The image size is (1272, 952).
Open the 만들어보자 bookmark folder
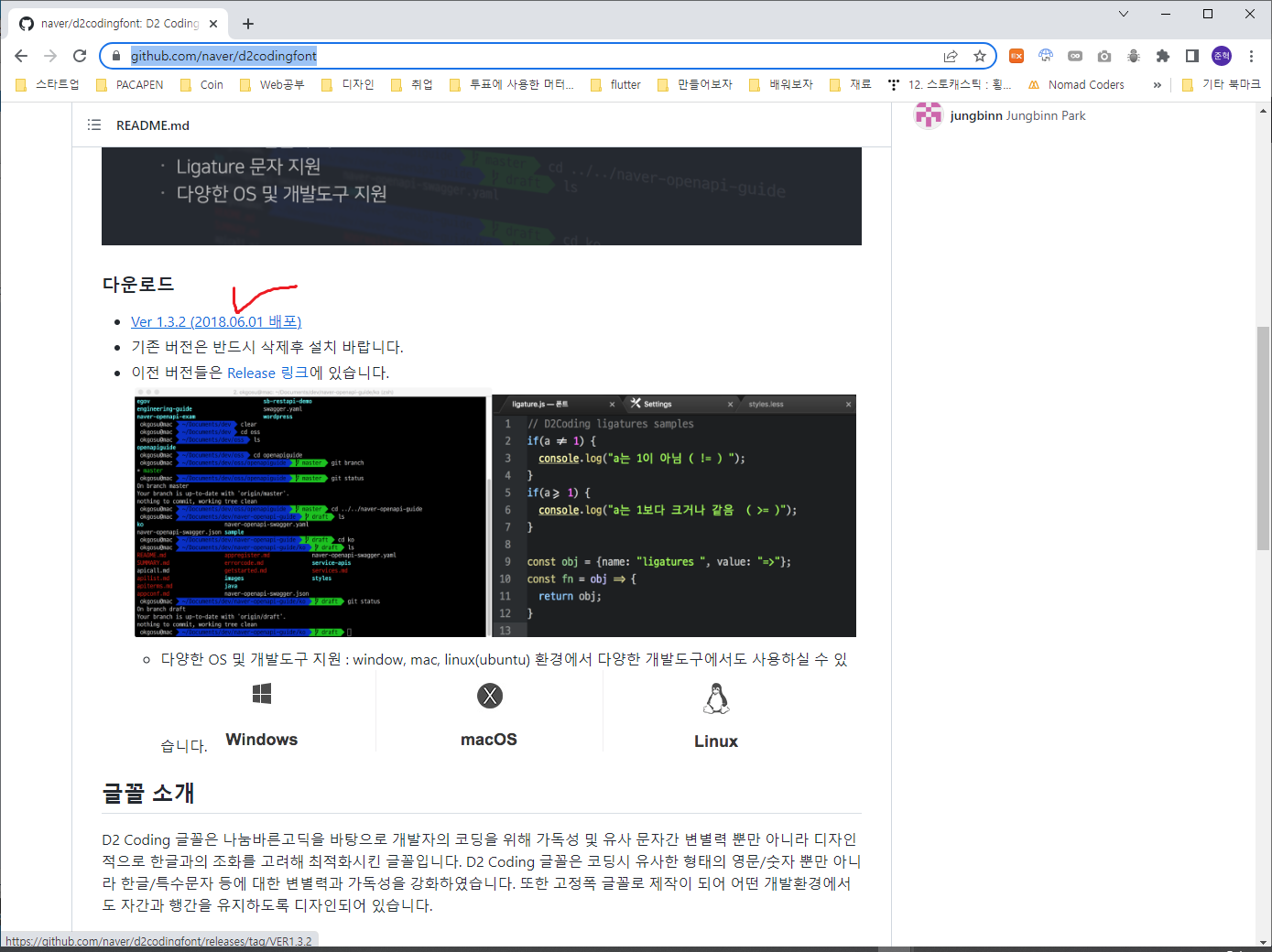click(695, 84)
